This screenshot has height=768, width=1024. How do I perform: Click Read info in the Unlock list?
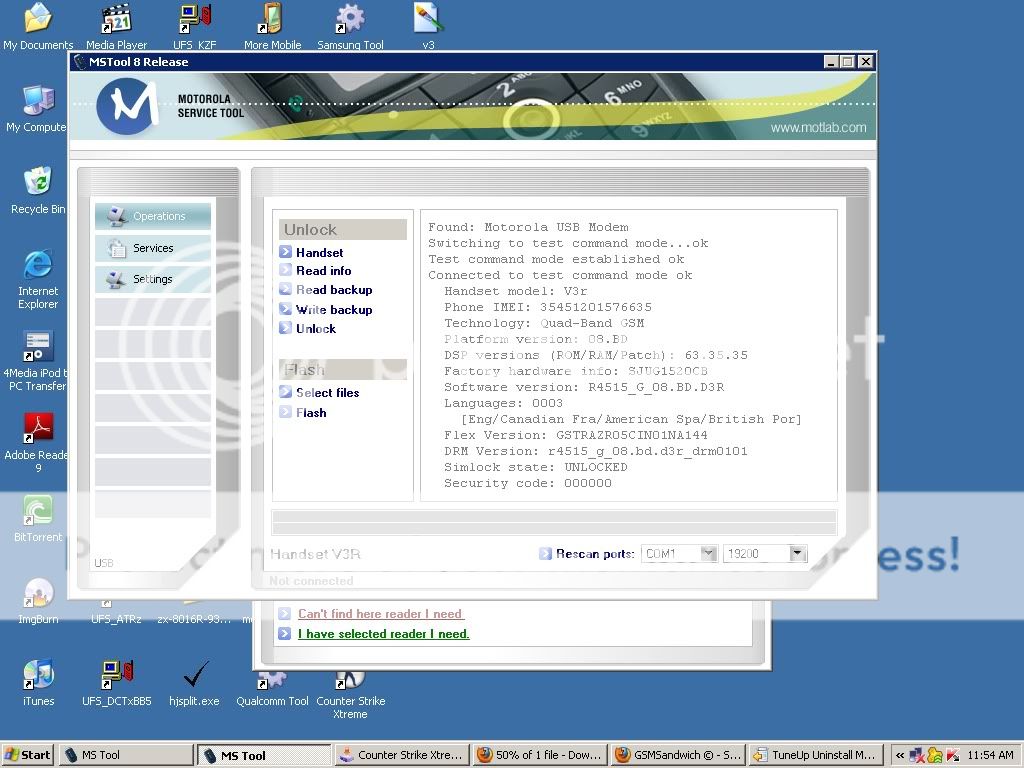coord(323,271)
